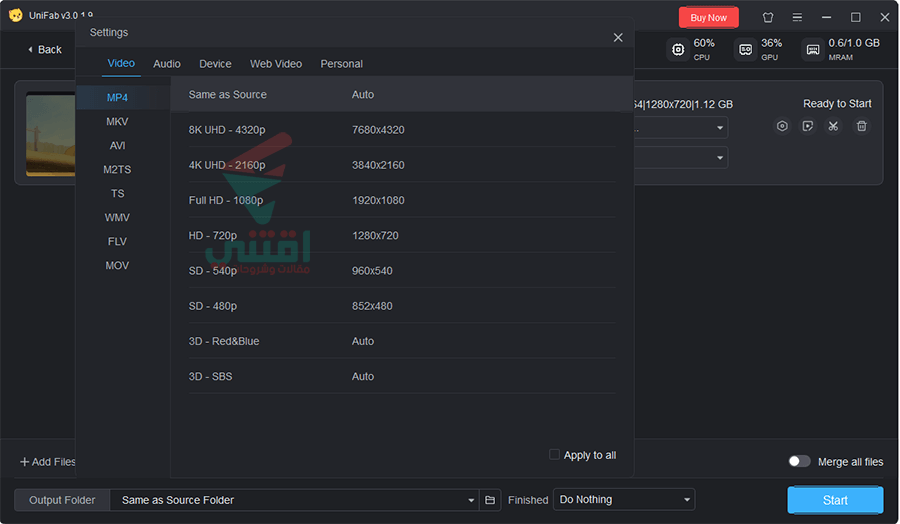Choose the HD - 720p profile
The height and width of the screenshot is (524, 900).
(402, 235)
